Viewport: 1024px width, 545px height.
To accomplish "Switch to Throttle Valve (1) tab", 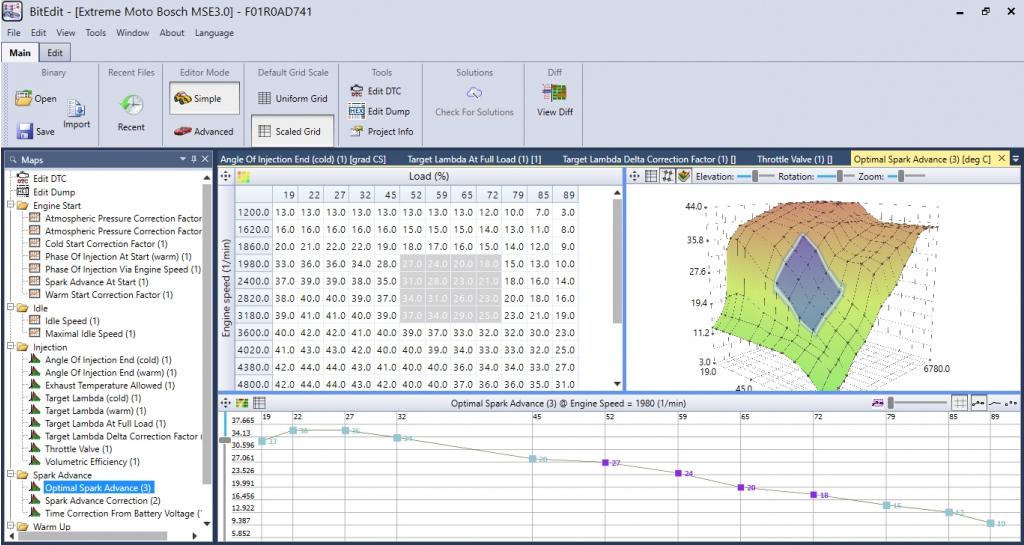I will pos(795,159).
